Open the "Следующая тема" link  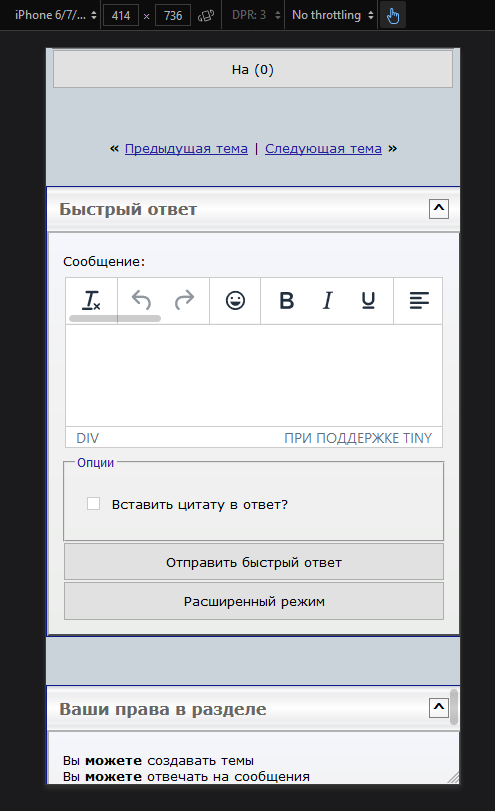(x=323, y=149)
